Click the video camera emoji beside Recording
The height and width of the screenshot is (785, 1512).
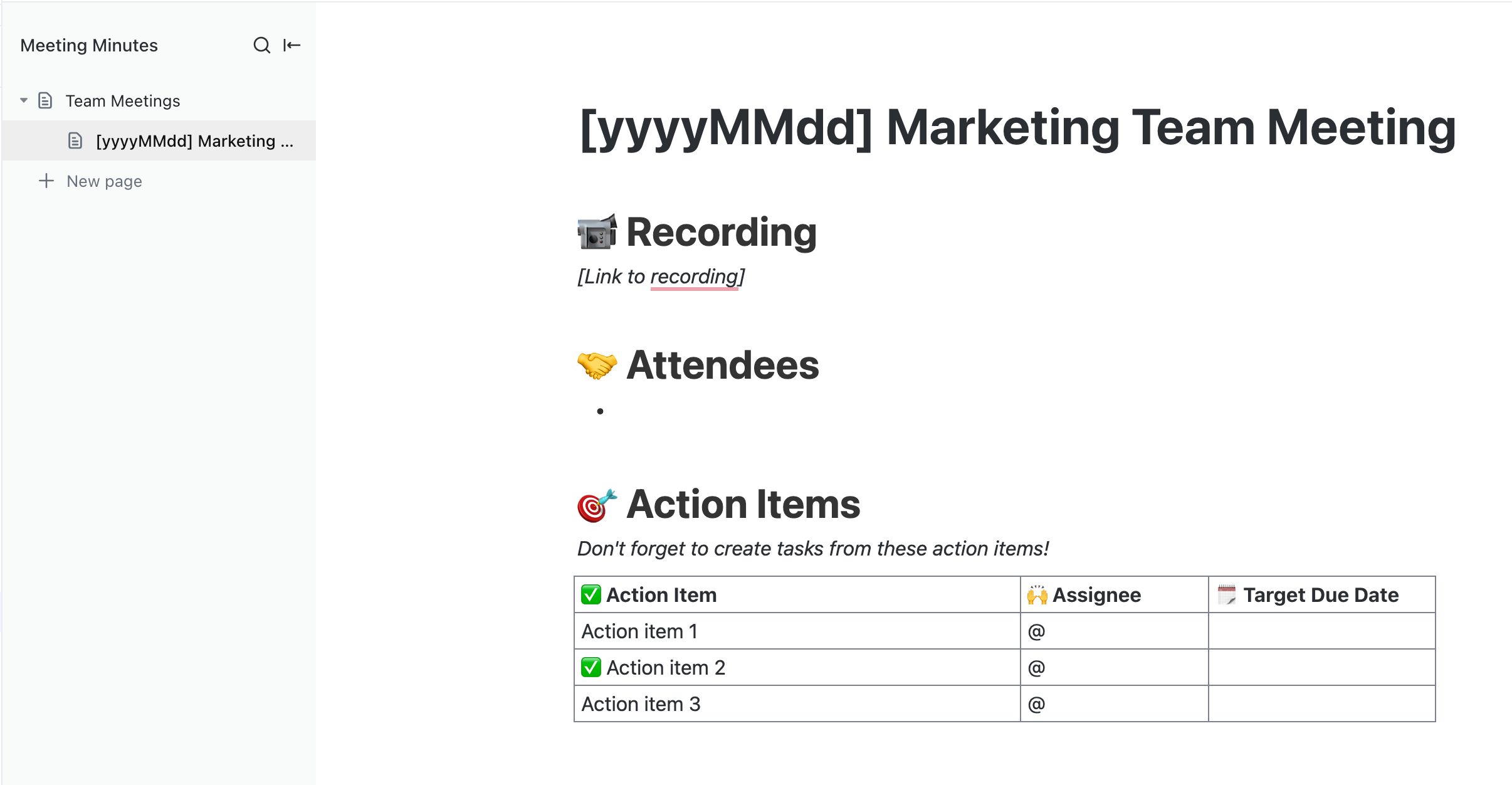(597, 232)
